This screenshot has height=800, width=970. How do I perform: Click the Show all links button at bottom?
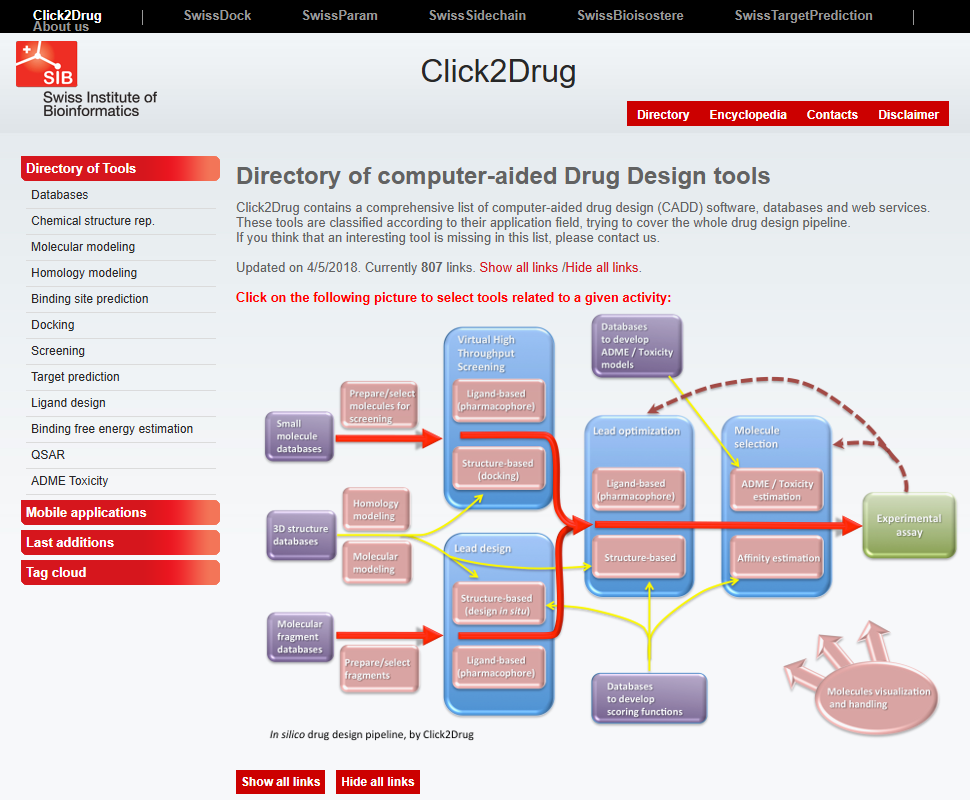[x=280, y=781]
